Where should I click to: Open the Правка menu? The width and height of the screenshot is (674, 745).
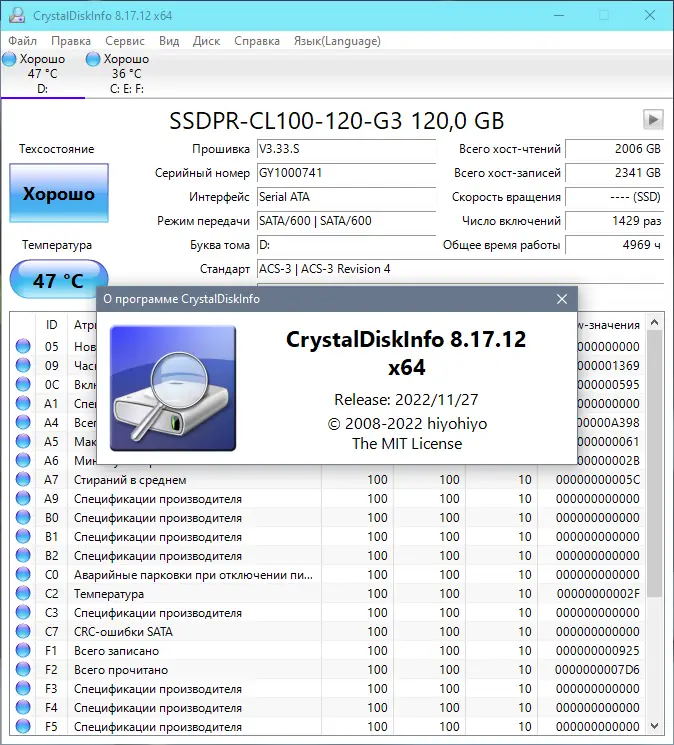(71, 41)
